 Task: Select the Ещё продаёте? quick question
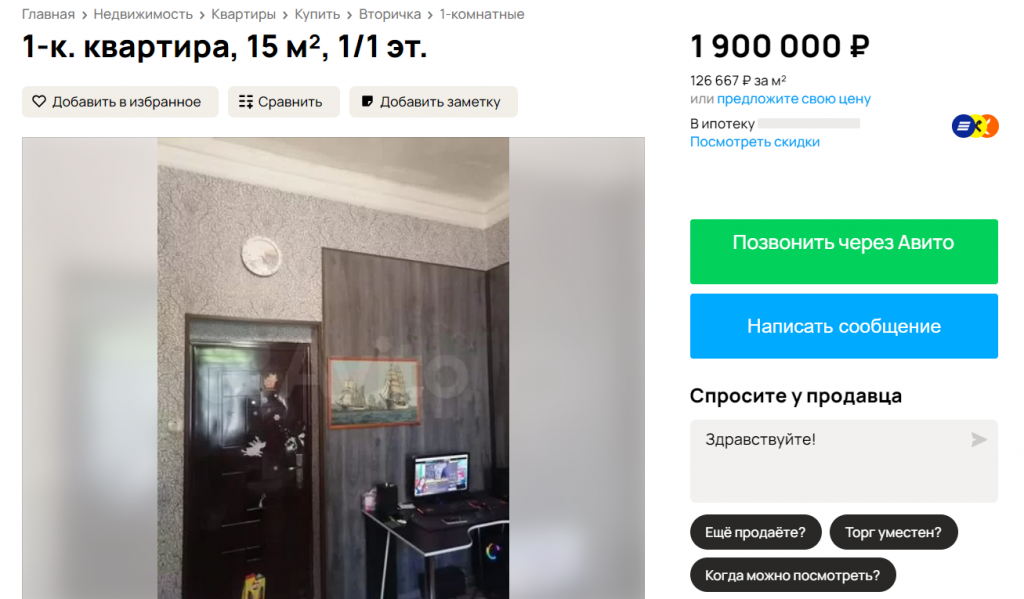pyautogui.click(x=755, y=532)
